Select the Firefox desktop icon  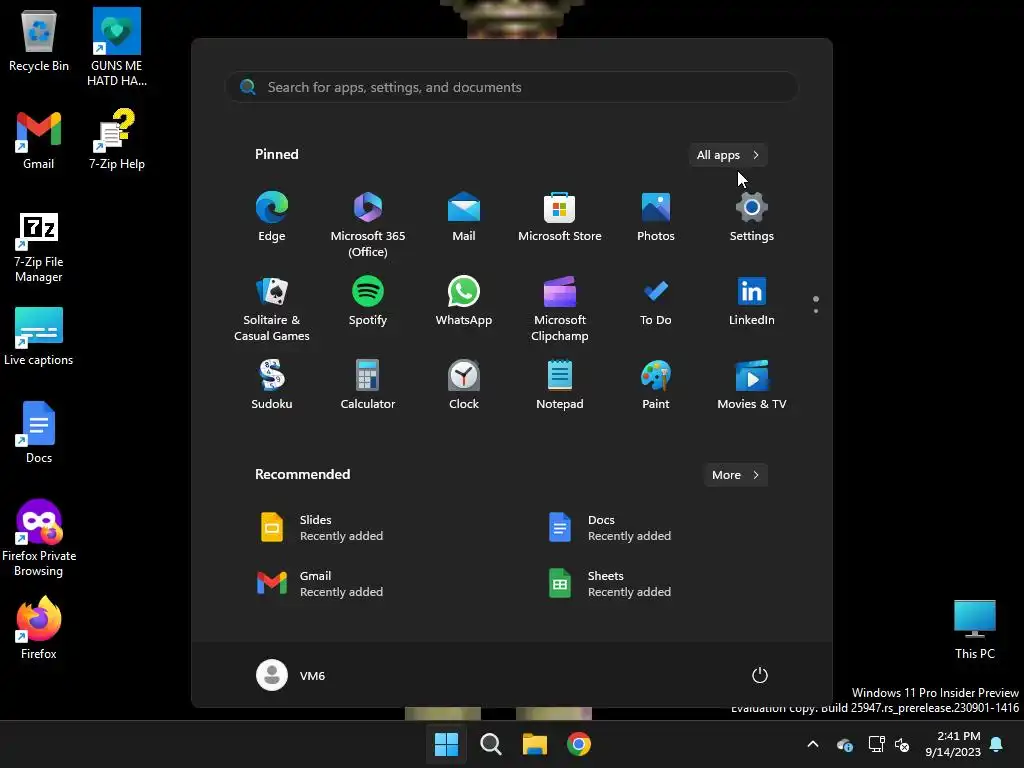tap(39, 628)
